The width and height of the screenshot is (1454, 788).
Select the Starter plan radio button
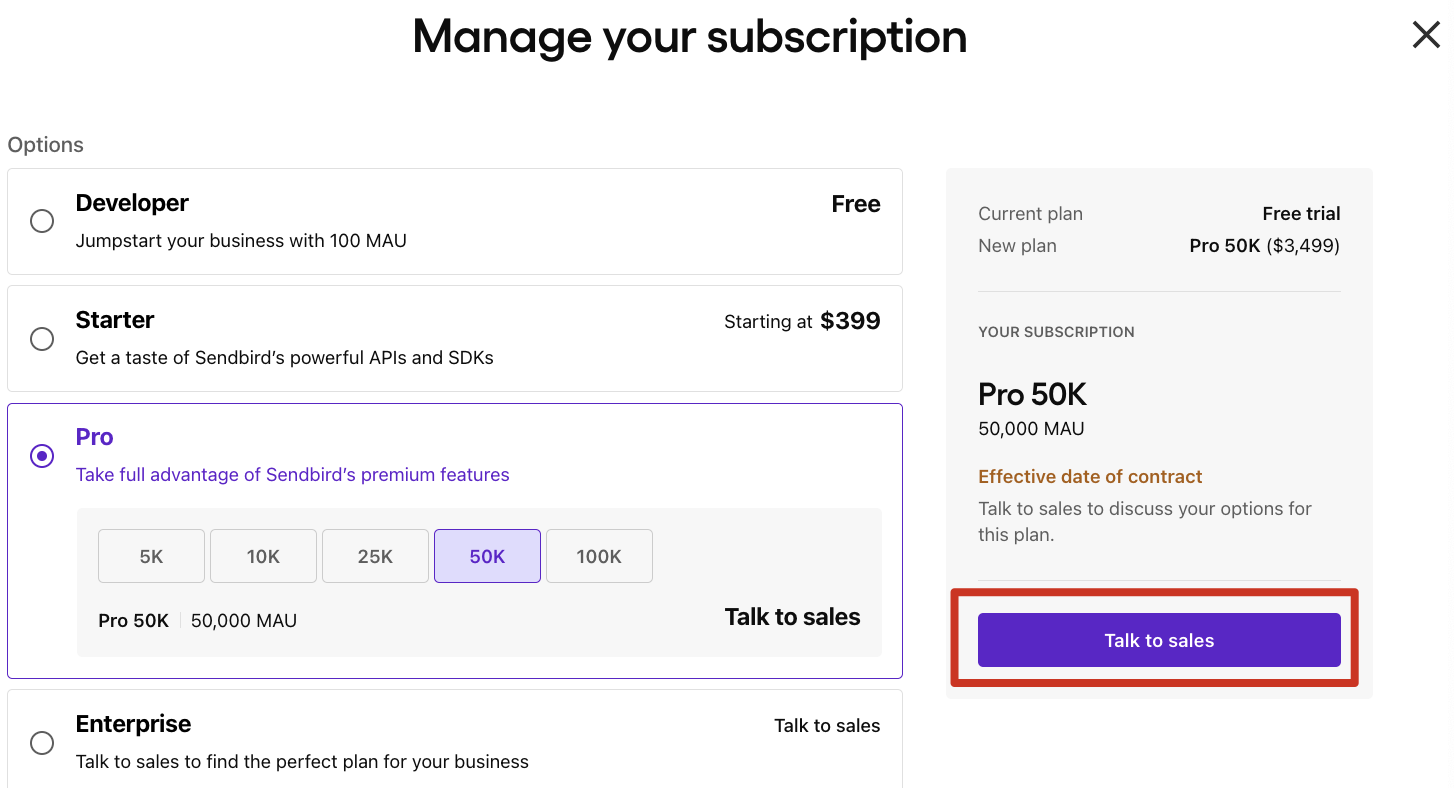[x=42, y=339]
